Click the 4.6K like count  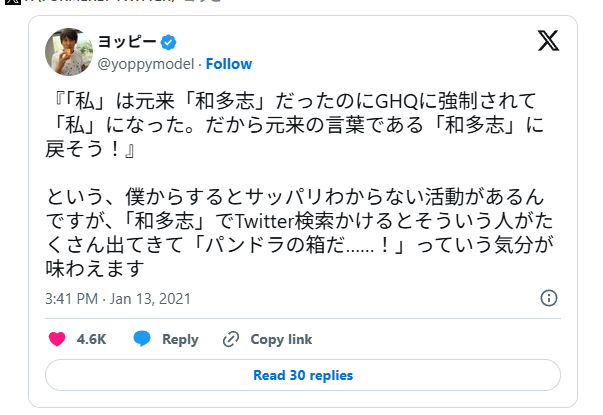[91, 339]
